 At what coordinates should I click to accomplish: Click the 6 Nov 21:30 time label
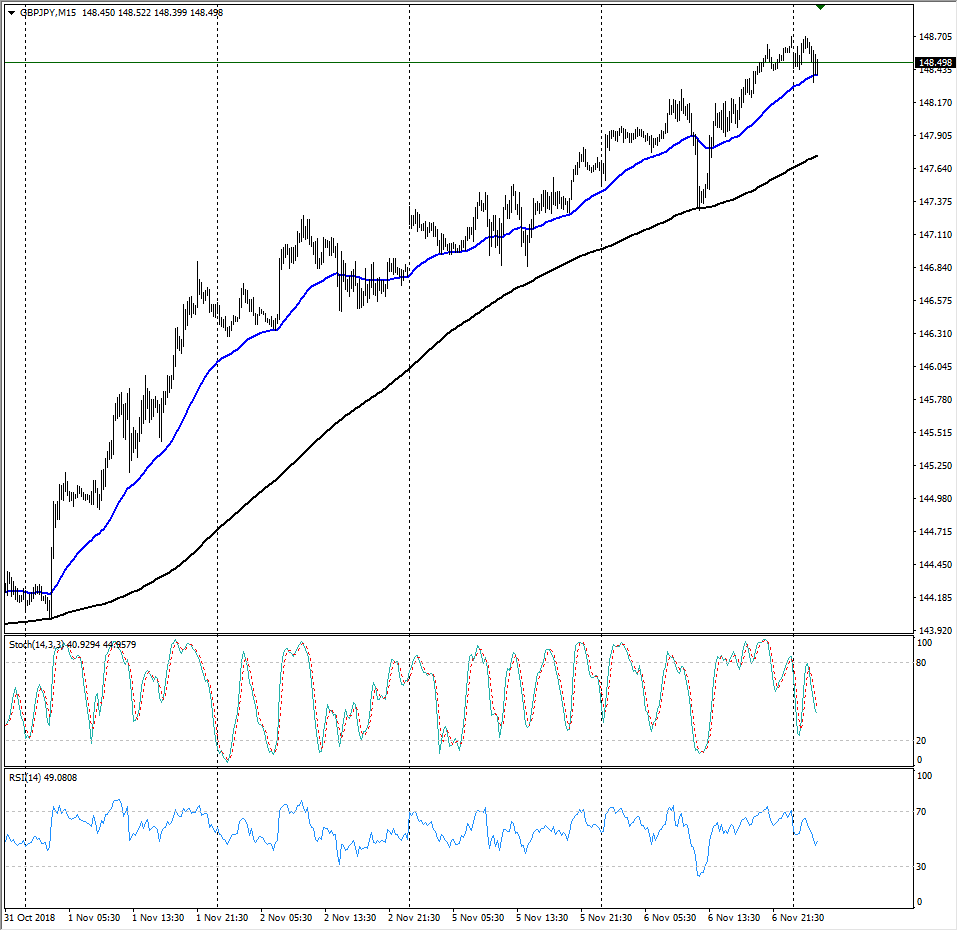[x=797, y=916]
